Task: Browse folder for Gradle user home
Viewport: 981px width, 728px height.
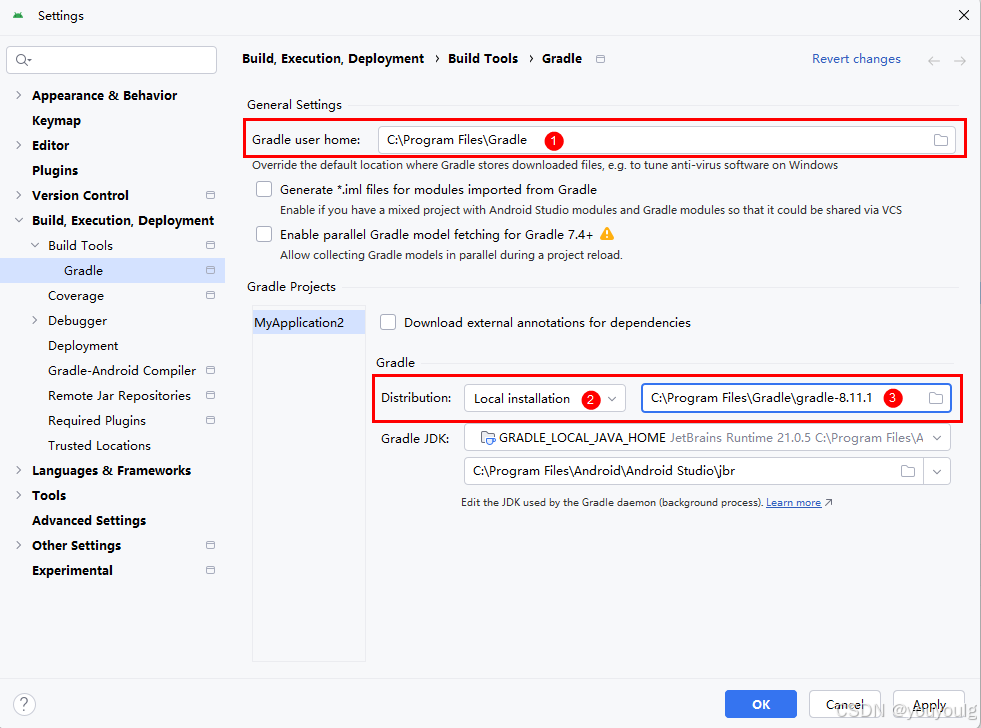Action: (940, 140)
